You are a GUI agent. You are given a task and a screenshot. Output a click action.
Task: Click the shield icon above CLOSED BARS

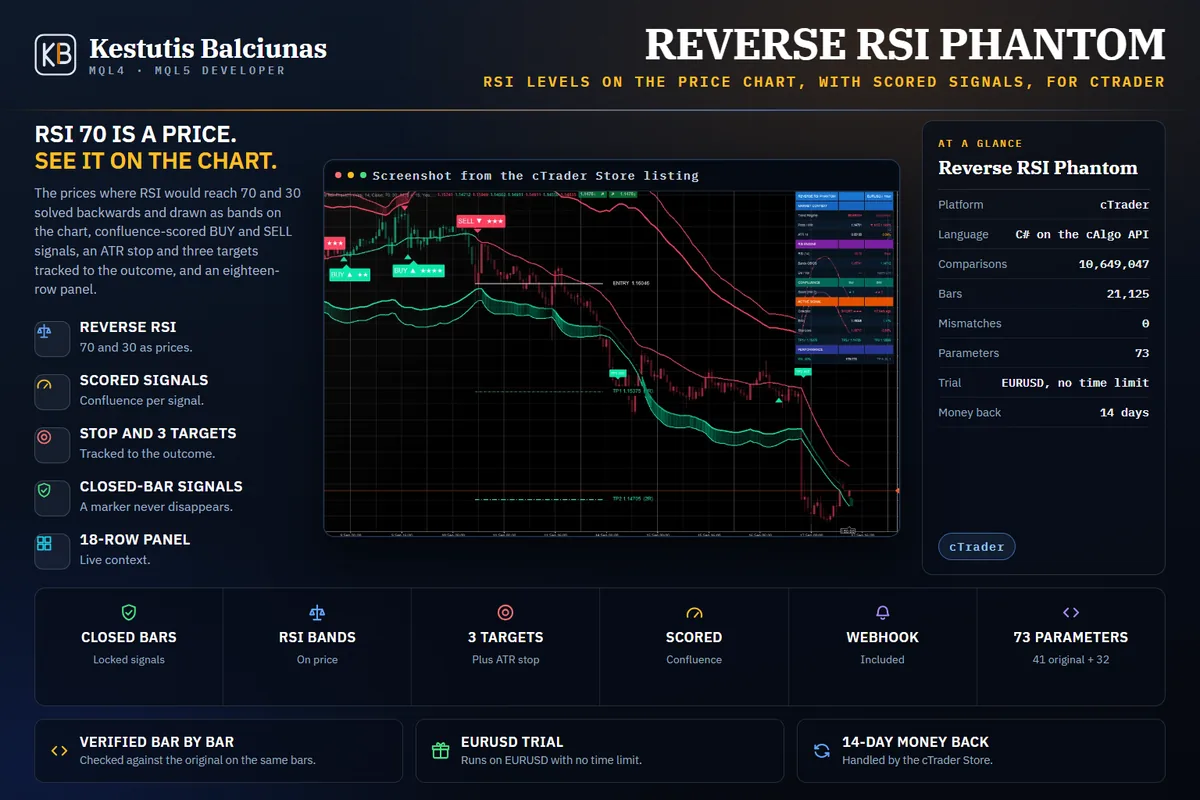click(x=129, y=612)
